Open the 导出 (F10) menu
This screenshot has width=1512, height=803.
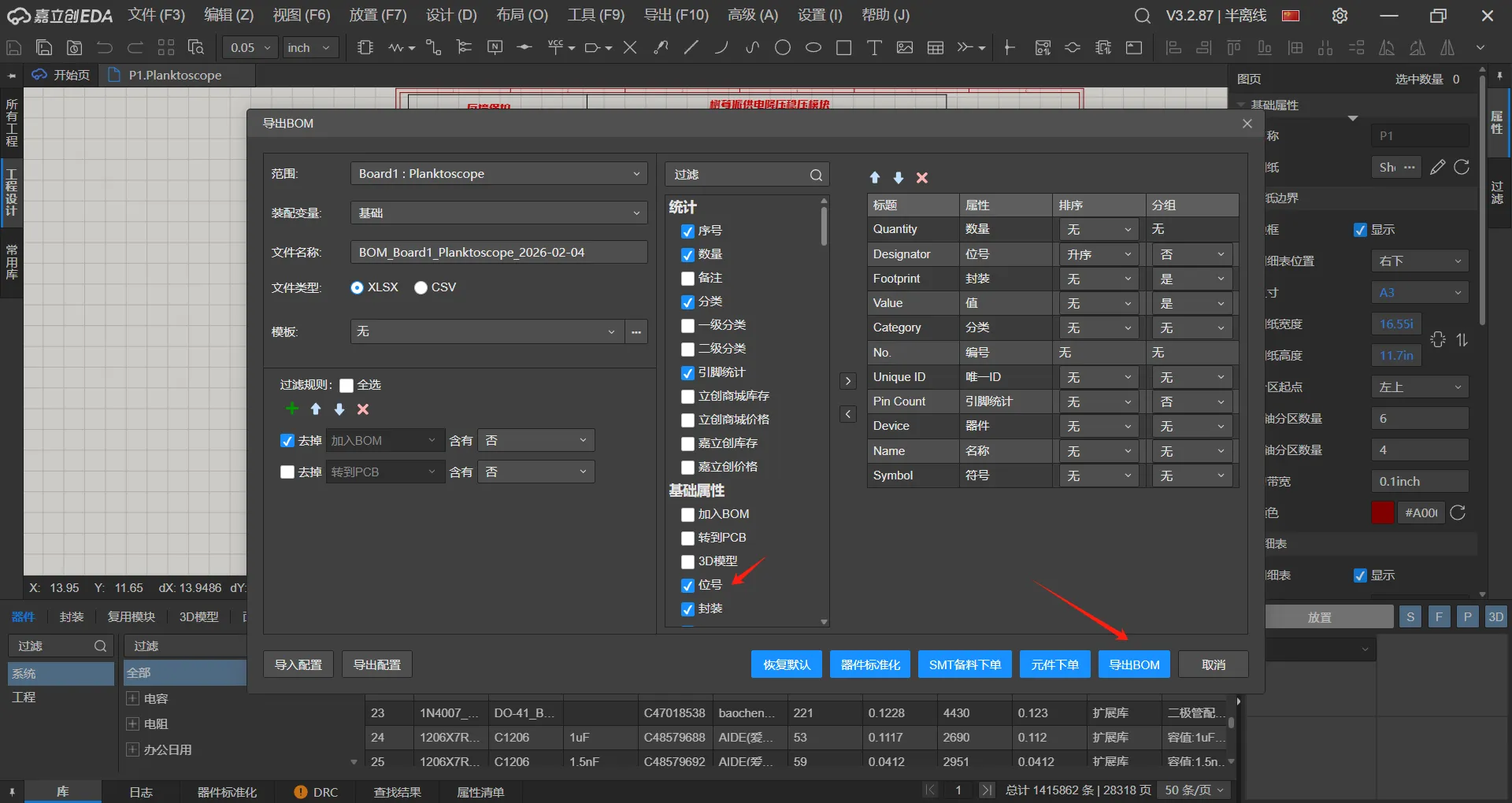point(676,15)
